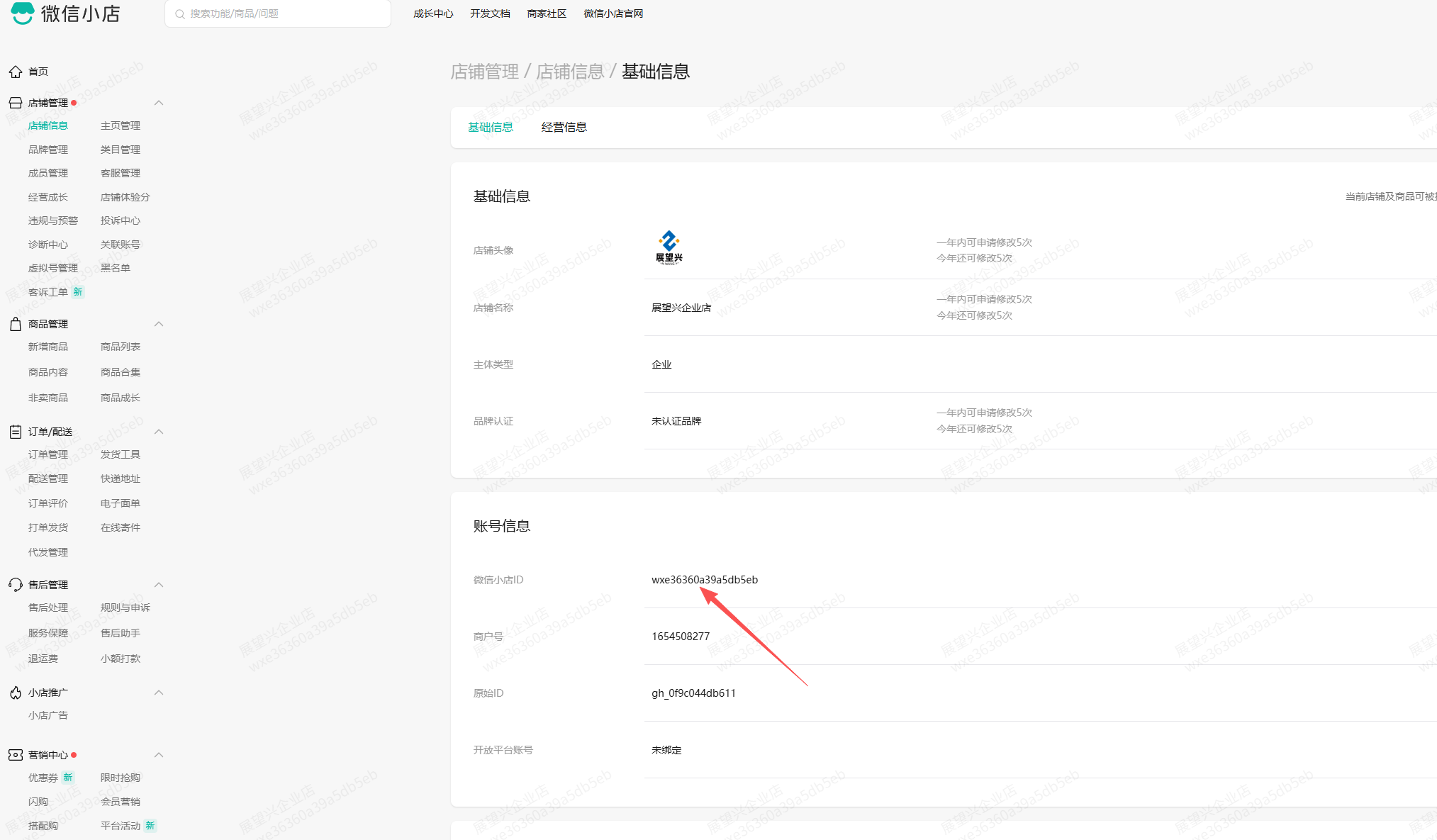Open 开发文档 link in header
This screenshot has height=840, width=1437.
pos(490,13)
